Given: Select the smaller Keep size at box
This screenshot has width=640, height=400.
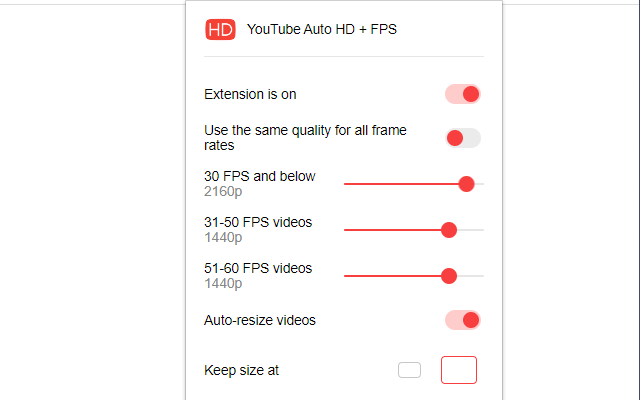Looking at the screenshot, I should [409, 370].
